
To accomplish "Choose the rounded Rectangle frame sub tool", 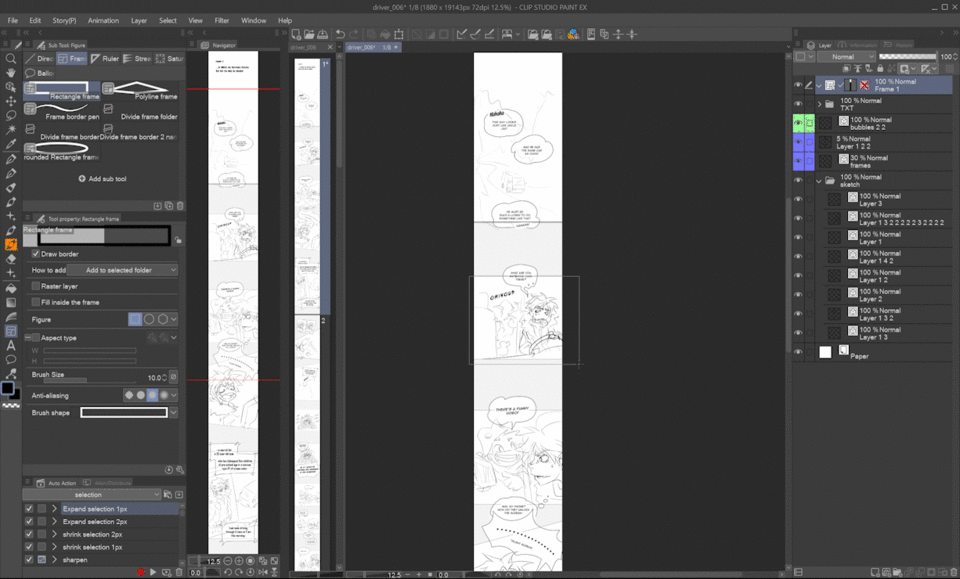I will tap(62, 151).
